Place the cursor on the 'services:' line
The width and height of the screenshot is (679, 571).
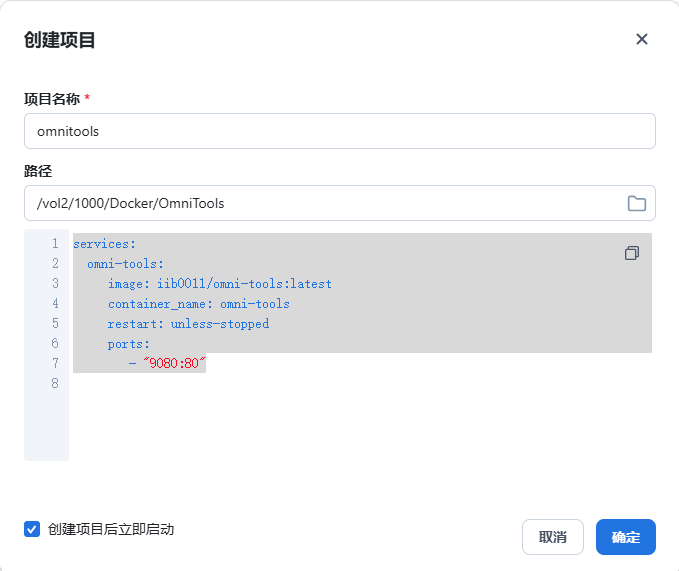(x=104, y=244)
